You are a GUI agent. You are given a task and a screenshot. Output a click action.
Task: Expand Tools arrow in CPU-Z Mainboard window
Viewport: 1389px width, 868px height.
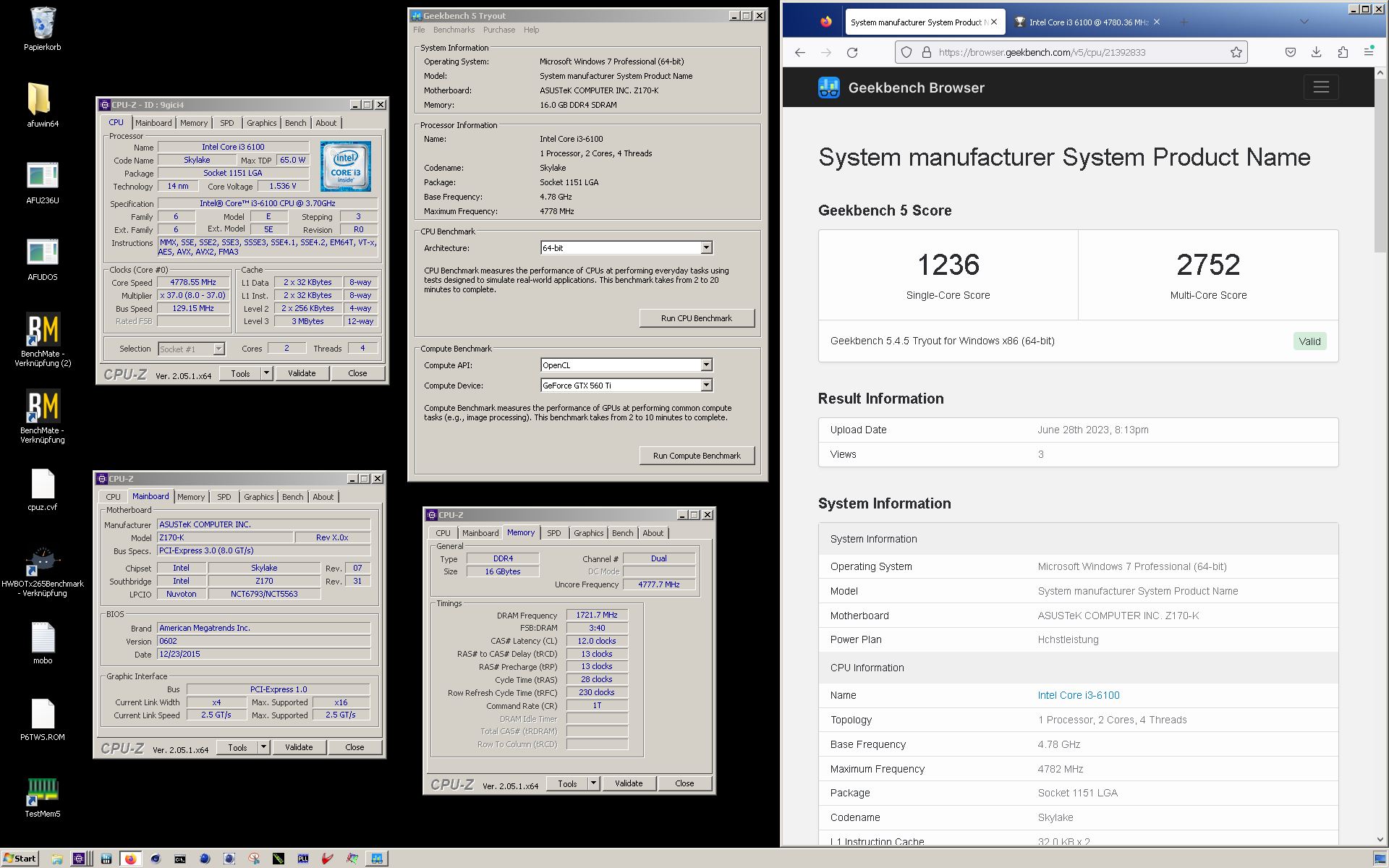(263, 747)
